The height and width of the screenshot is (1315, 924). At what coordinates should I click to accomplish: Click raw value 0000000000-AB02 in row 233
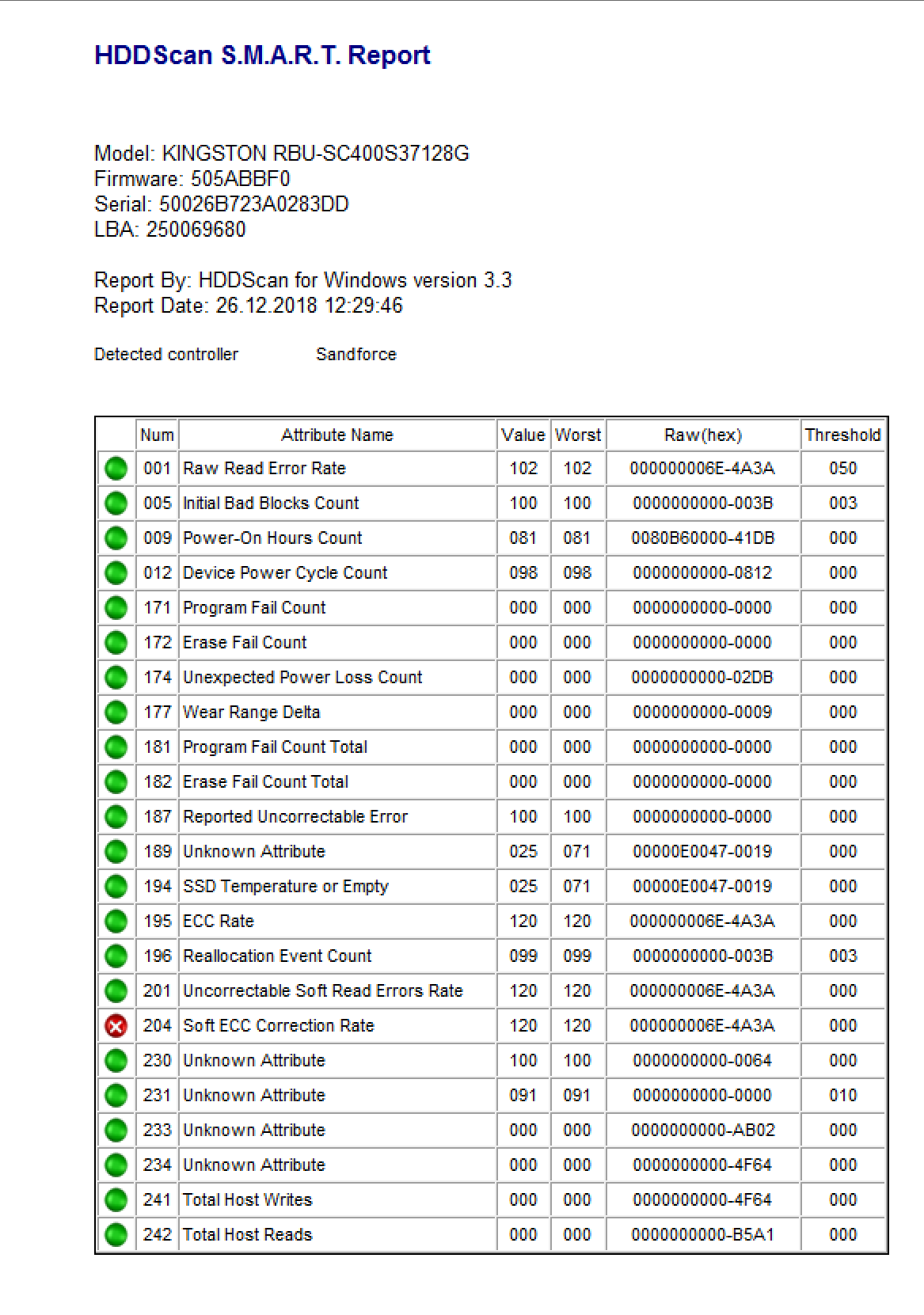click(703, 1131)
